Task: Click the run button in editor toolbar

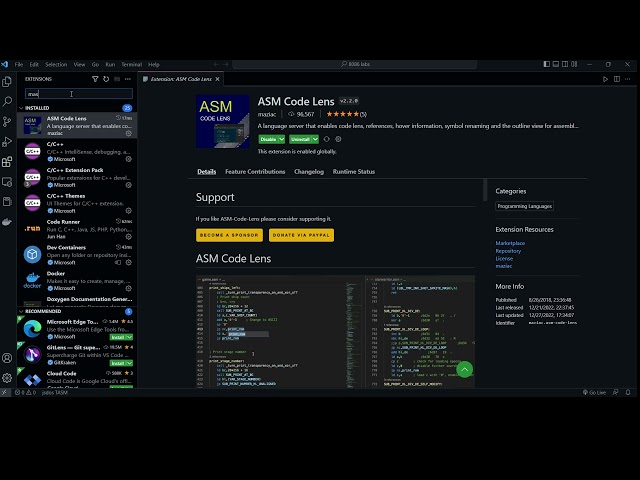Action: point(605,79)
